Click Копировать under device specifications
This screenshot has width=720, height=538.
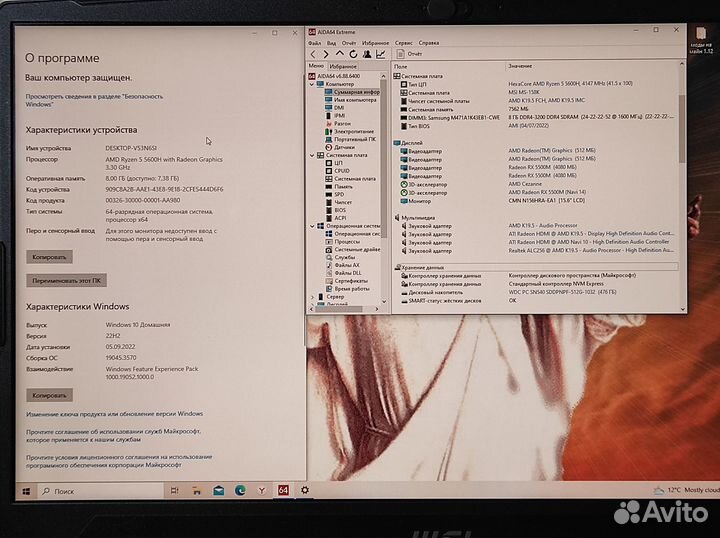point(49,257)
